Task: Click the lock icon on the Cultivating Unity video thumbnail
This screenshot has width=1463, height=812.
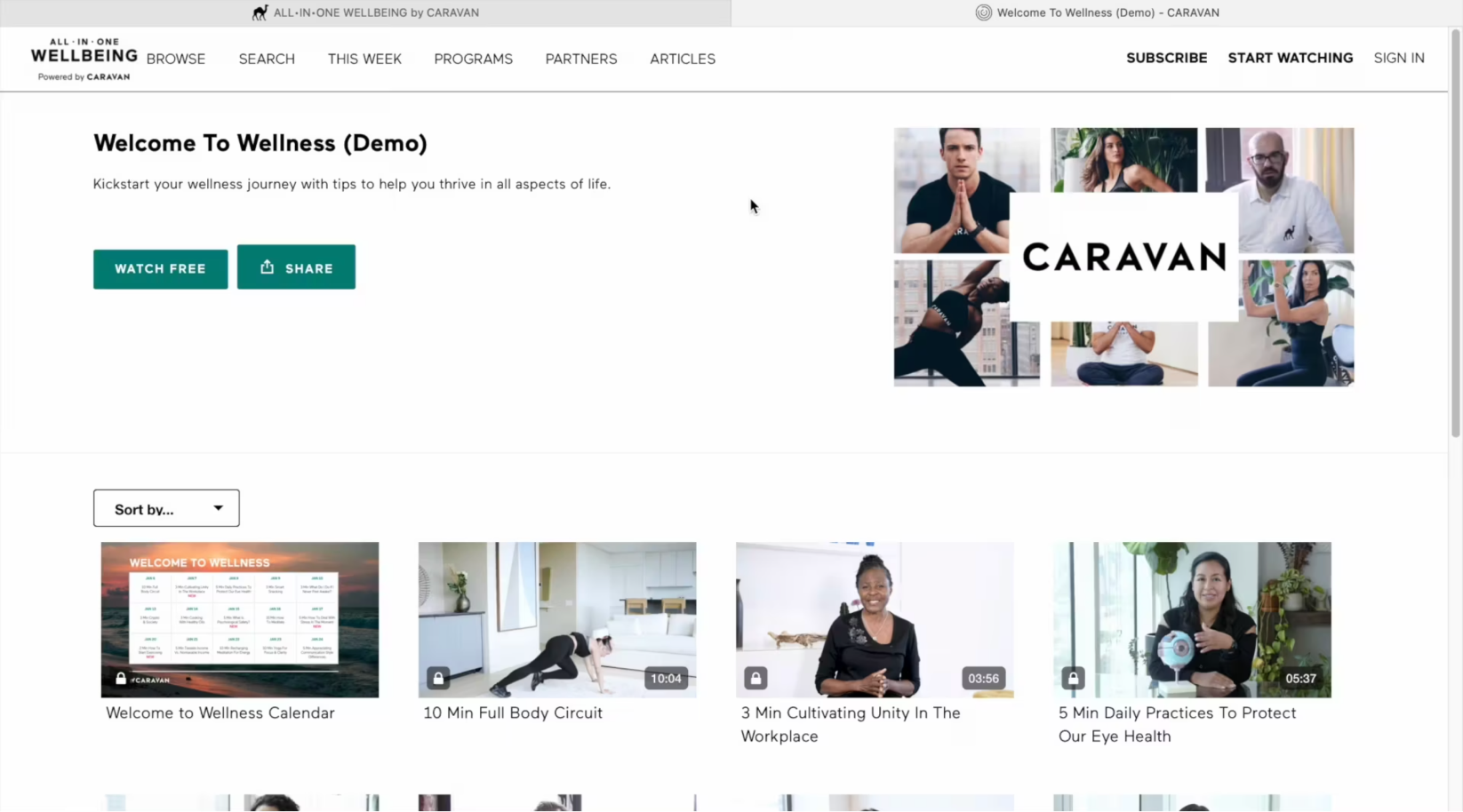Action: pyautogui.click(x=755, y=678)
